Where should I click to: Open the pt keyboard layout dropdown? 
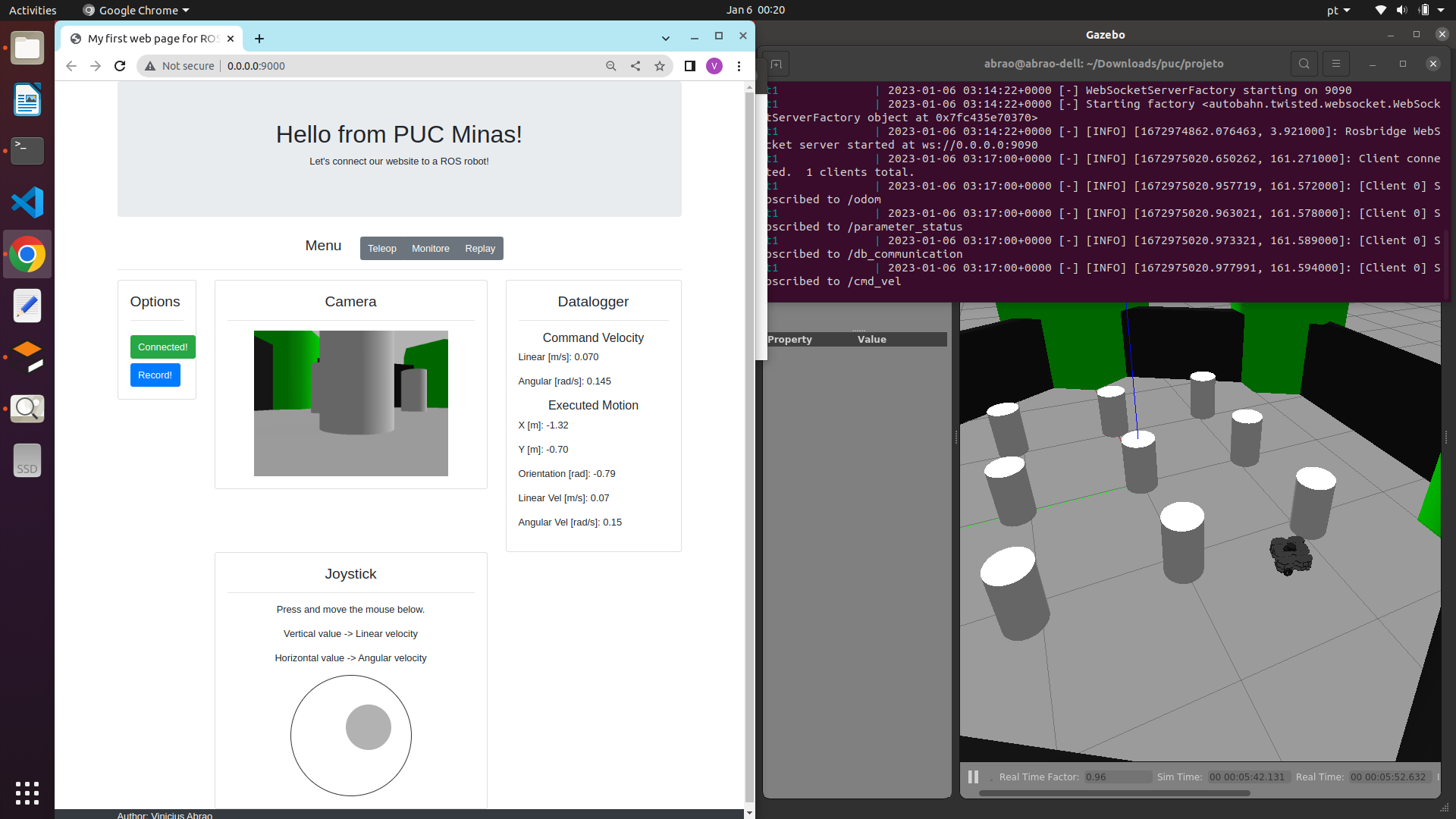1338,10
